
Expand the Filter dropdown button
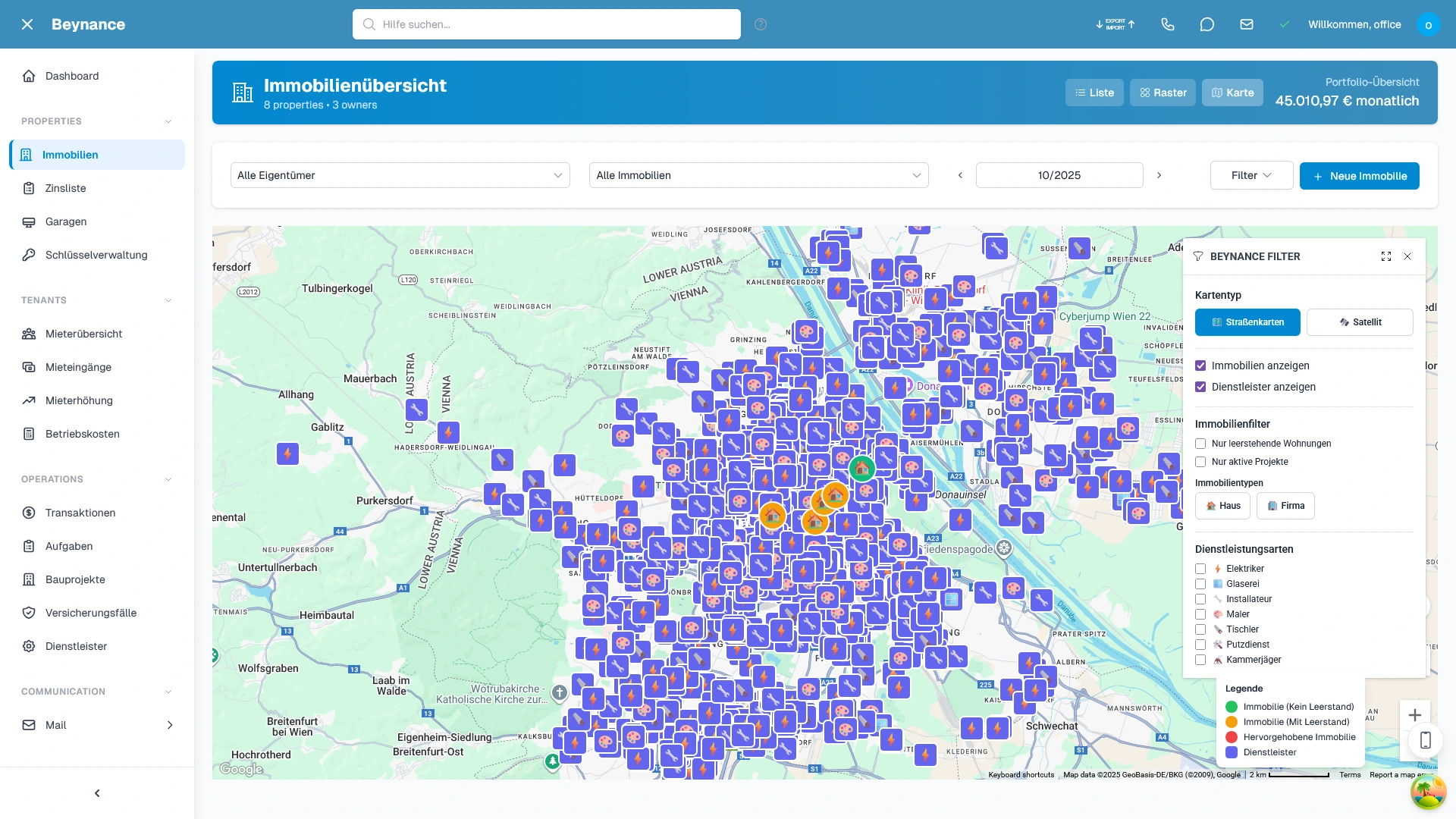[1251, 175]
